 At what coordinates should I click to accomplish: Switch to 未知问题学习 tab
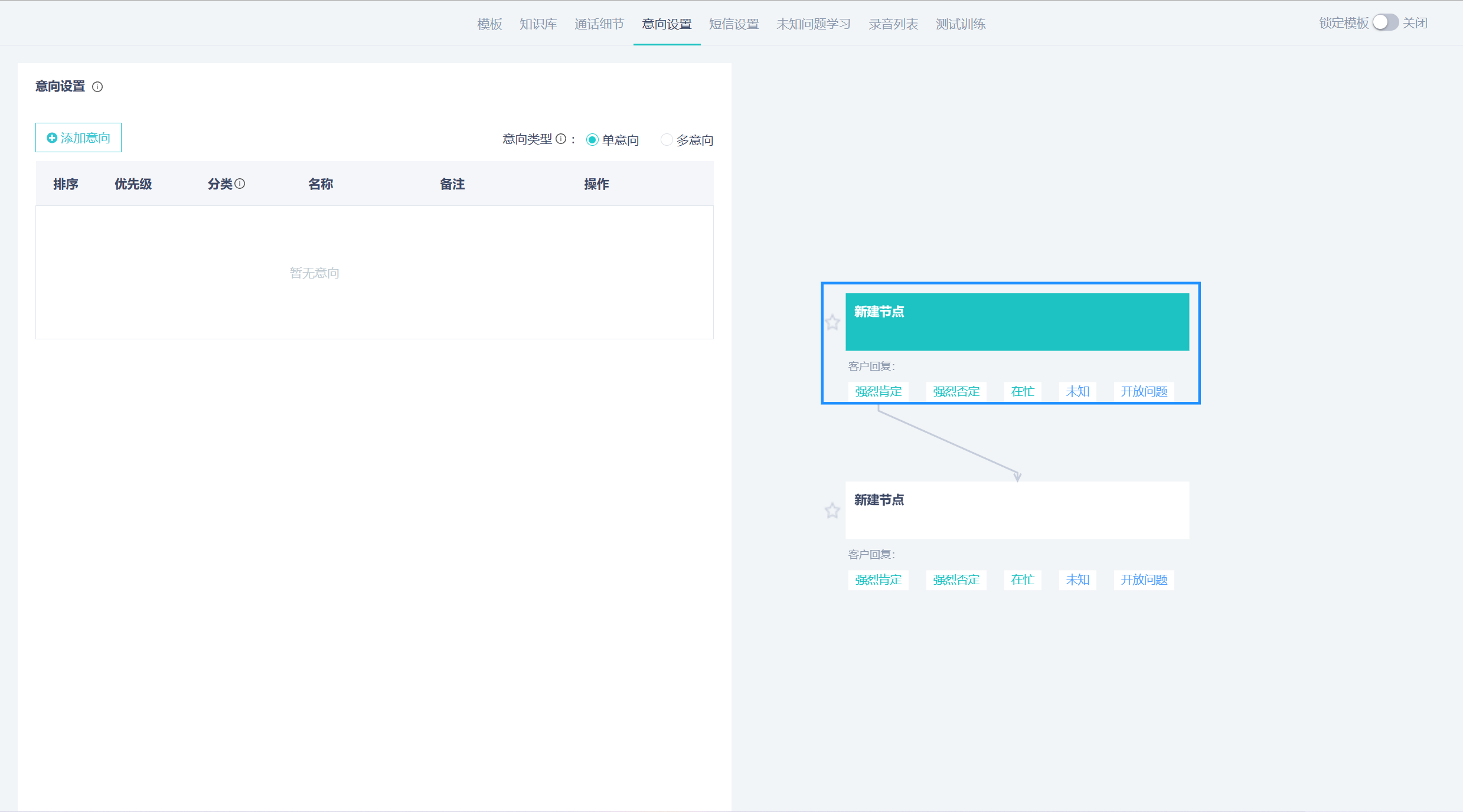814,24
